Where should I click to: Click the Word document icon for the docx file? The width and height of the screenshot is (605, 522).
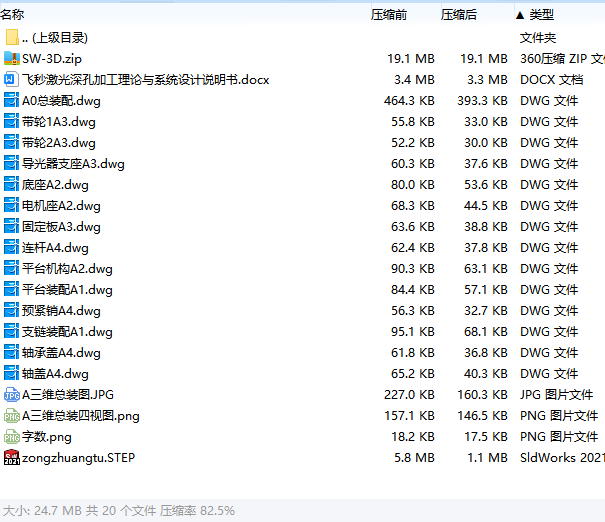[x=10, y=79]
